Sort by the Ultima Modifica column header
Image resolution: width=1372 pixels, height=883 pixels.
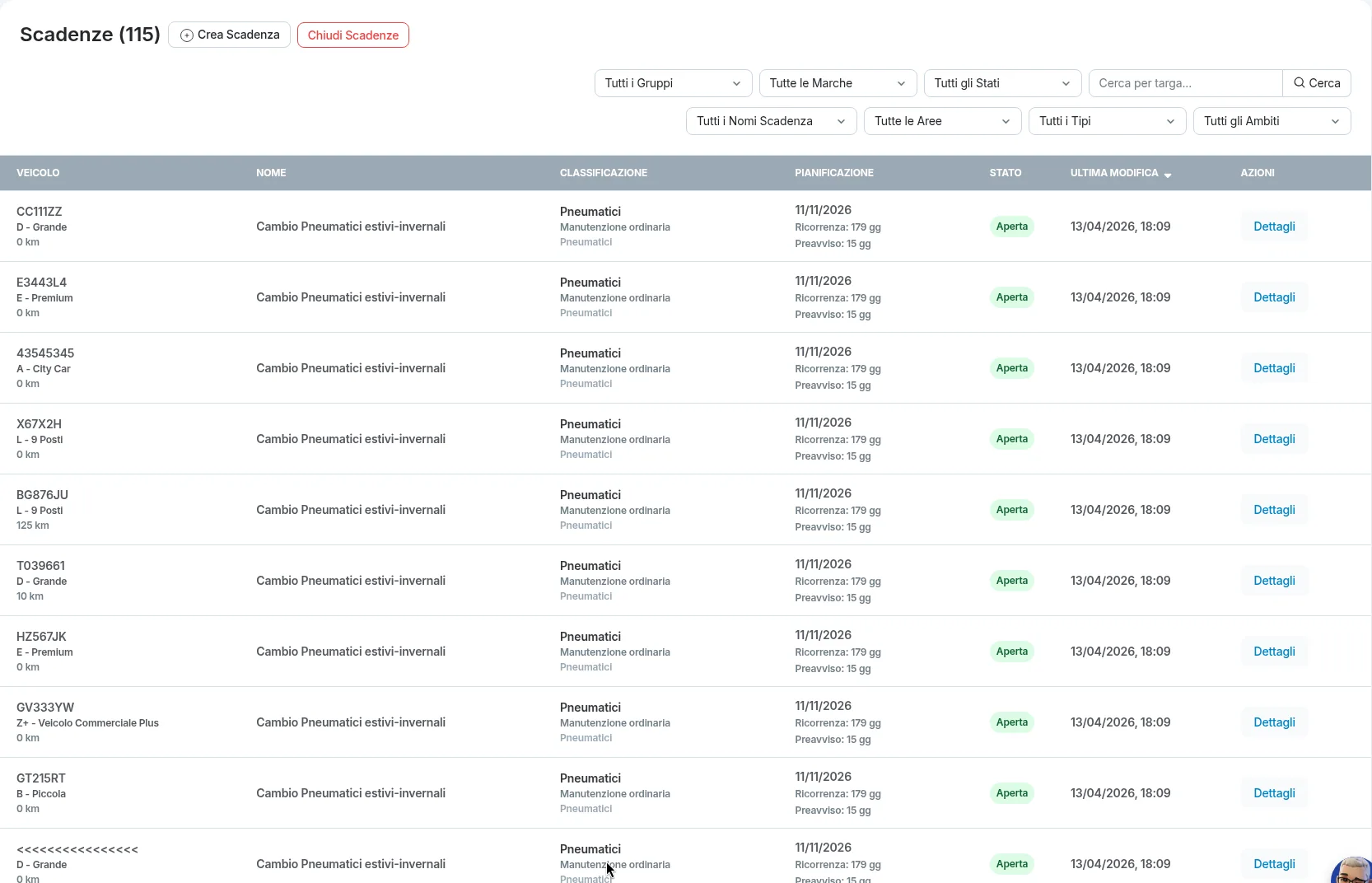(x=1120, y=173)
